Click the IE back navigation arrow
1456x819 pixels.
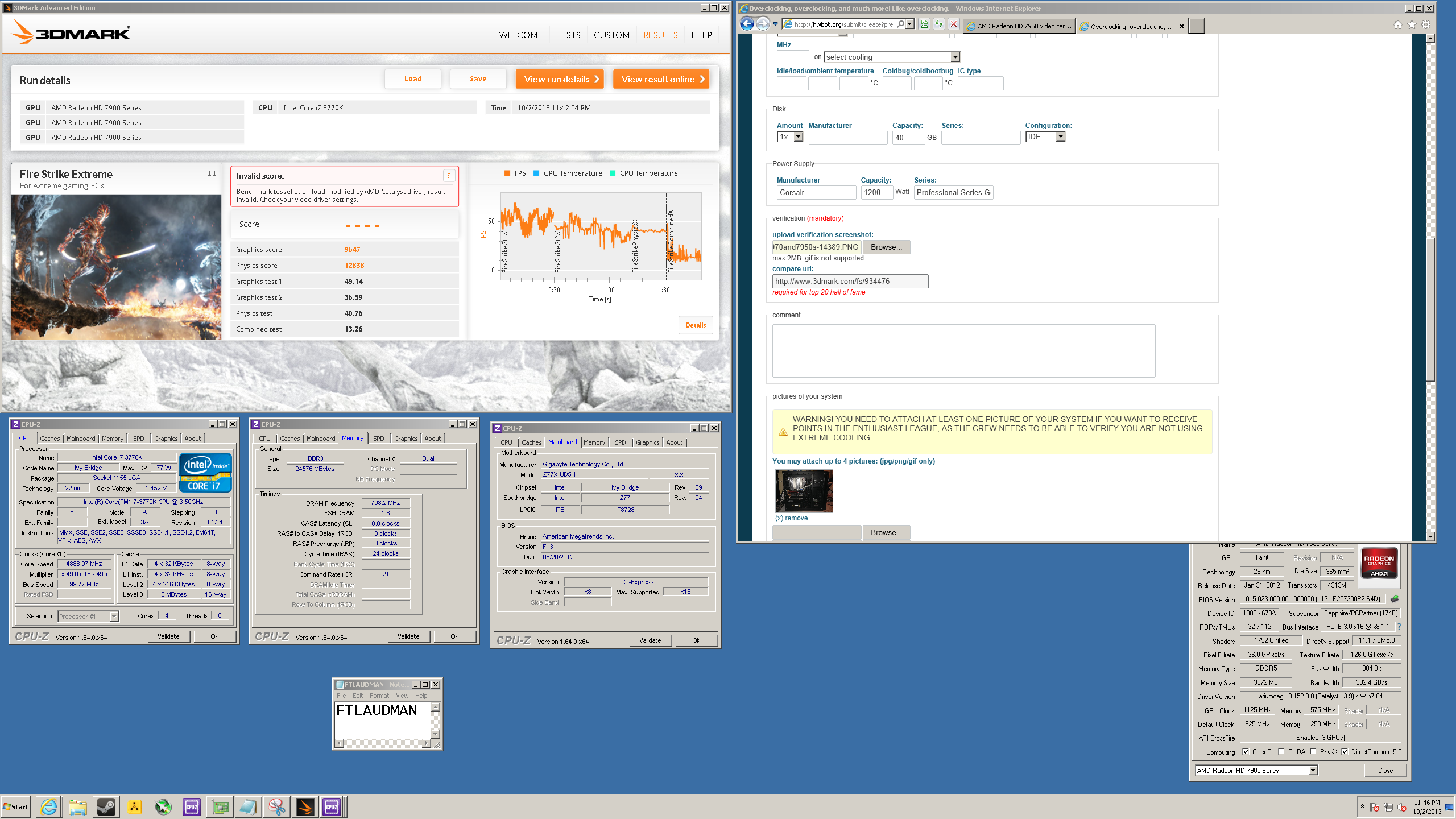[747, 24]
